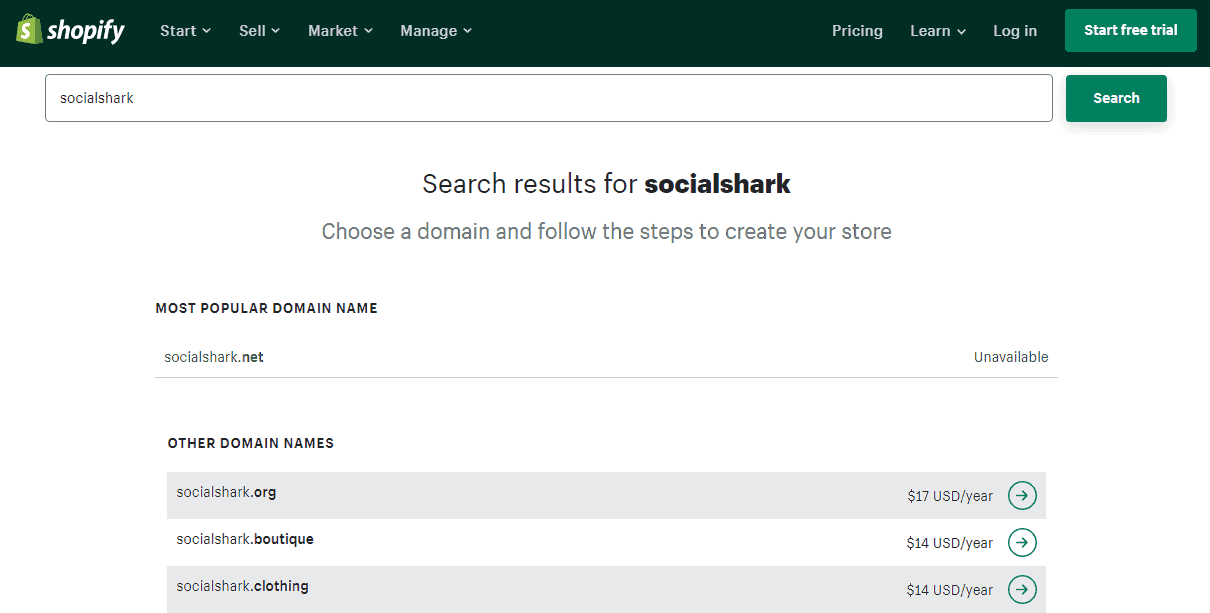The height and width of the screenshot is (613, 1210).
Task: Click the Start free trial button
Action: 1130,30
